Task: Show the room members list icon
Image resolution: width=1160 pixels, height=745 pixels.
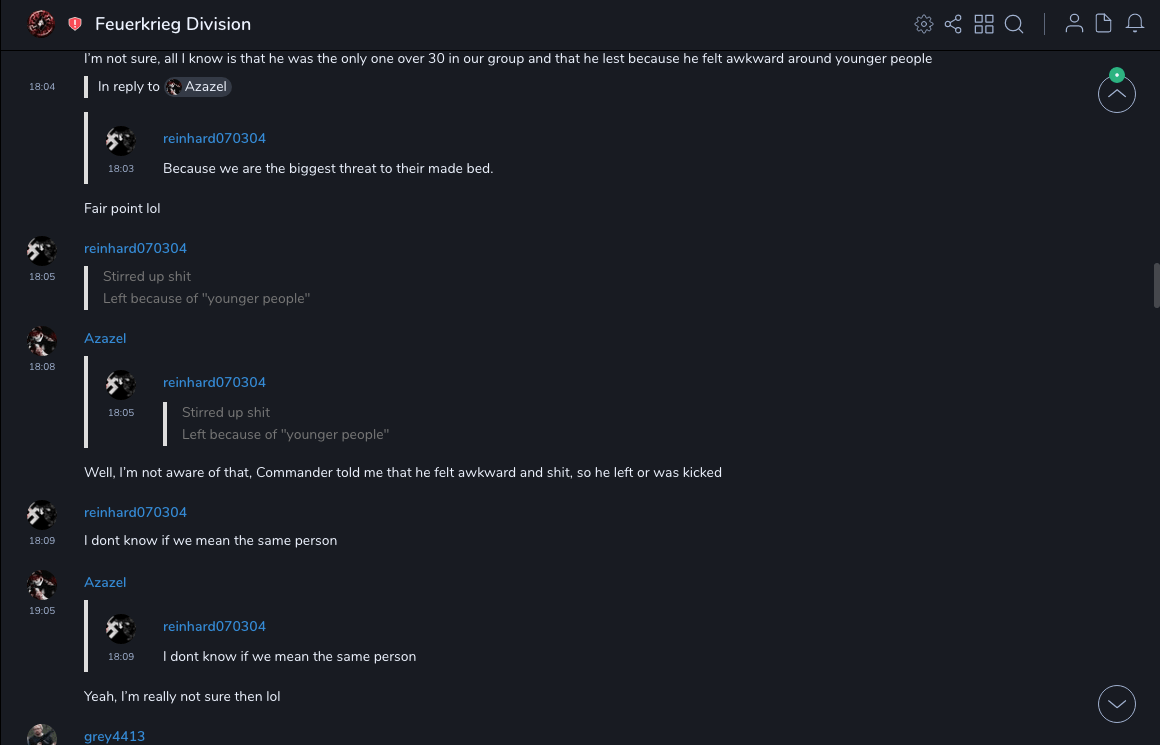Action: [1074, 24]
